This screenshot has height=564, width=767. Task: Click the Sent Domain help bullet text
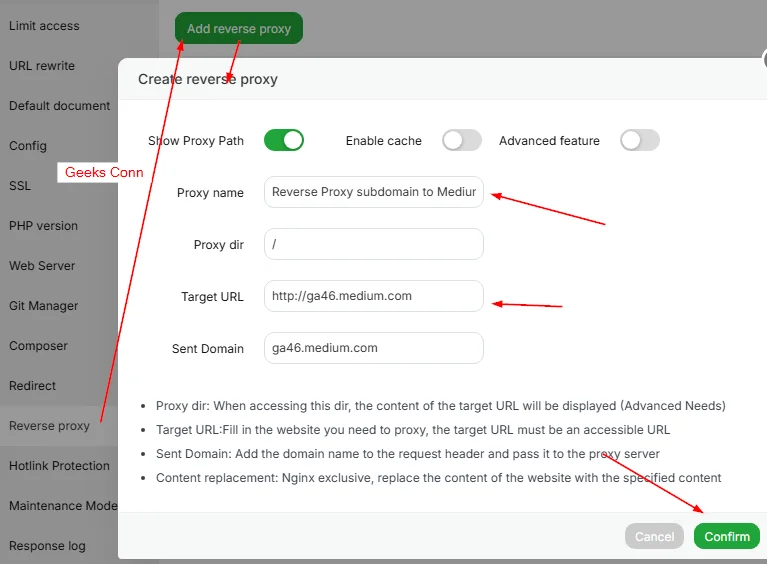408,454
